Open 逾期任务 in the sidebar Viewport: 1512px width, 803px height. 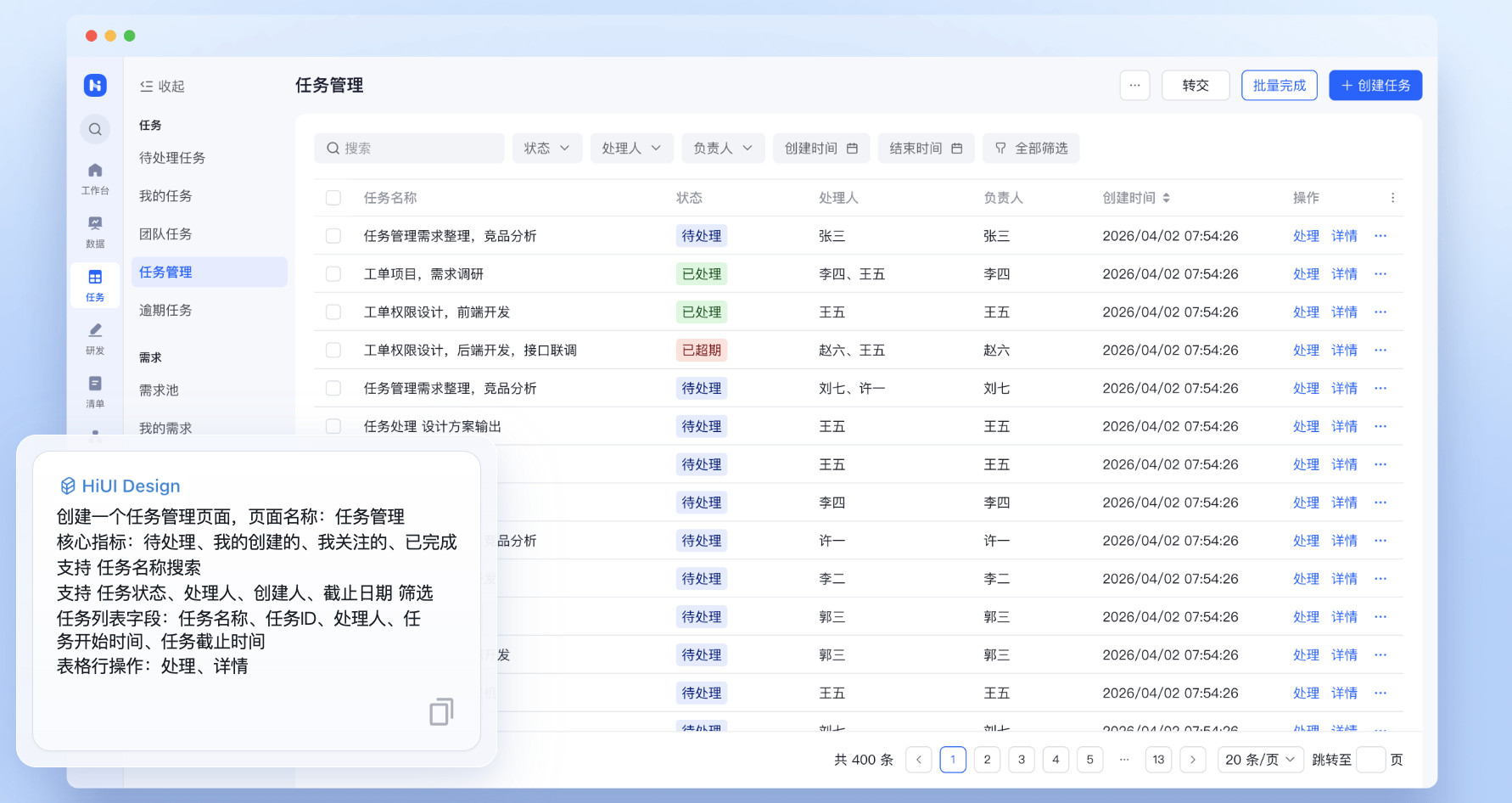[209, 311]
